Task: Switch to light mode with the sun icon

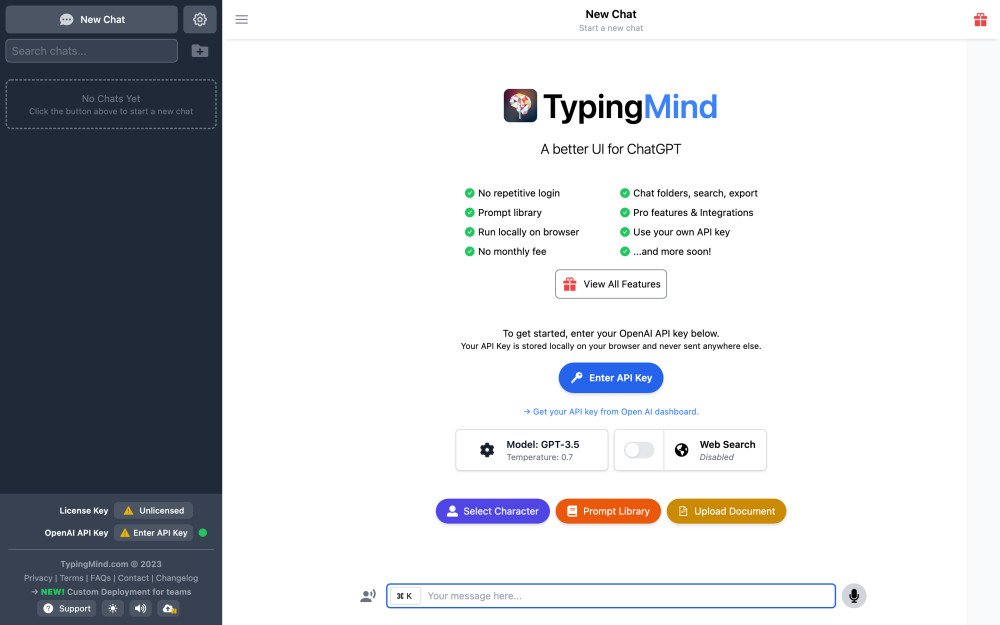Action: 112,608
